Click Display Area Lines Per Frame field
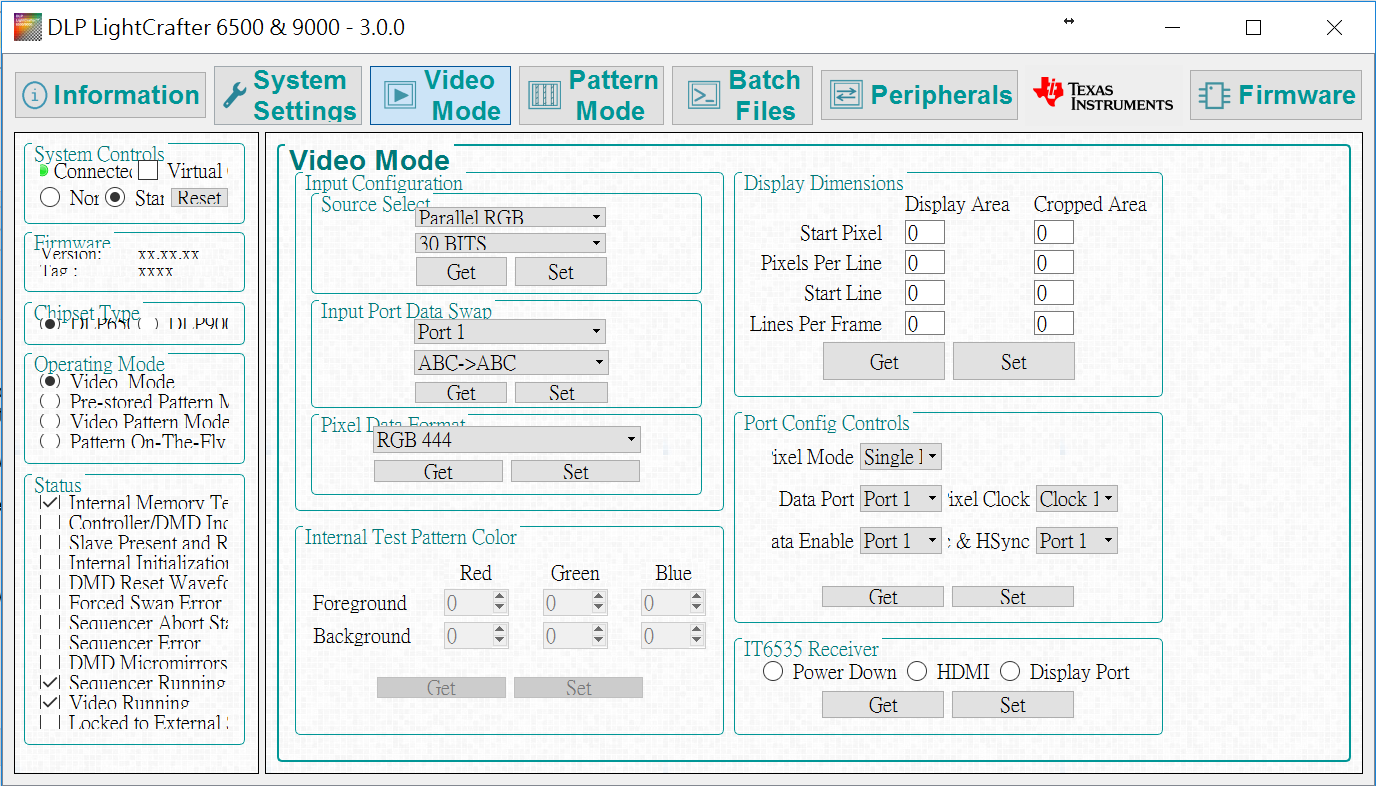Image resolution: width=1376 pixels, height=786 pixels. pos(925,323)
